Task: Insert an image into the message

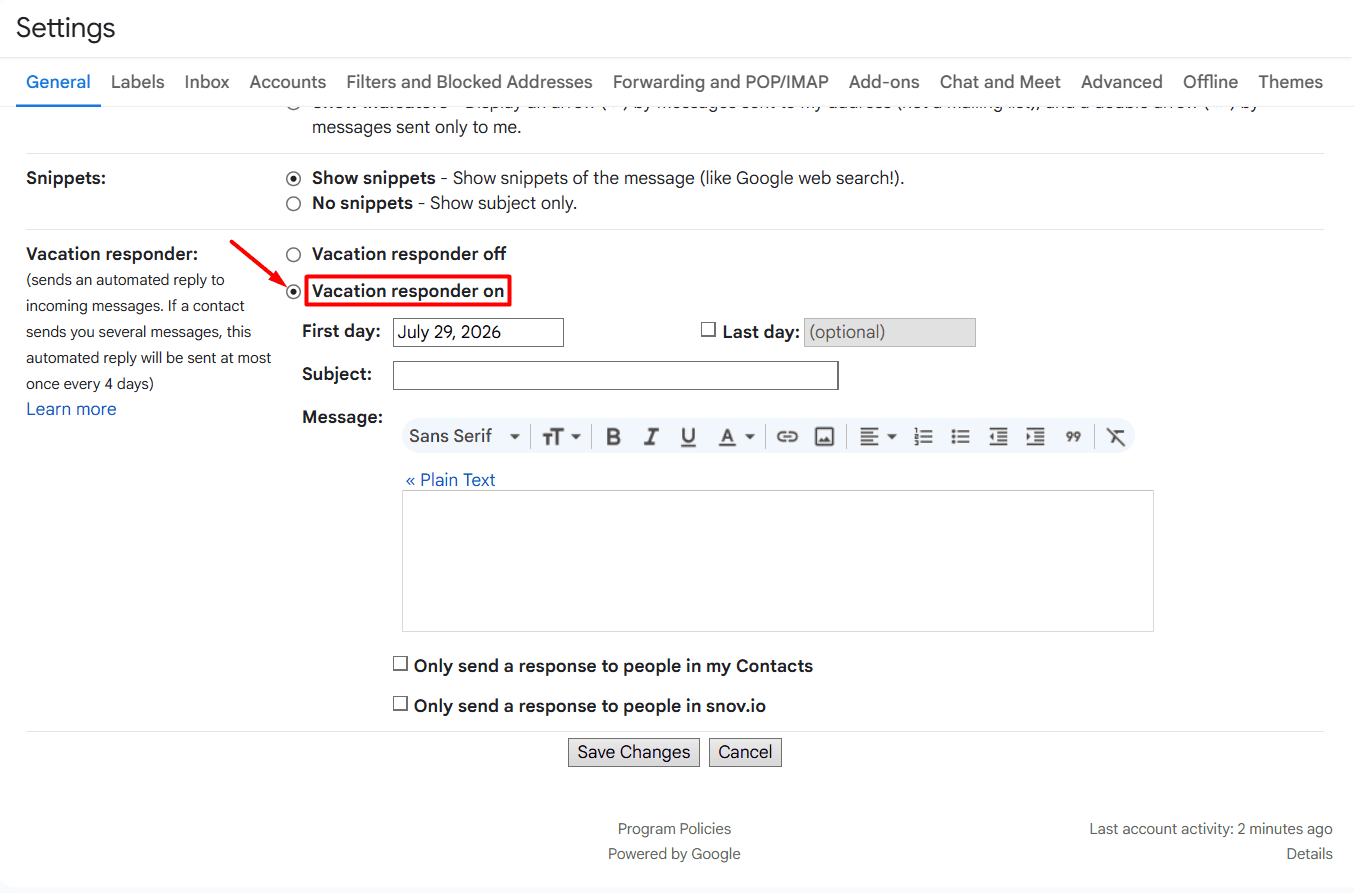Action: click(824, 436)
